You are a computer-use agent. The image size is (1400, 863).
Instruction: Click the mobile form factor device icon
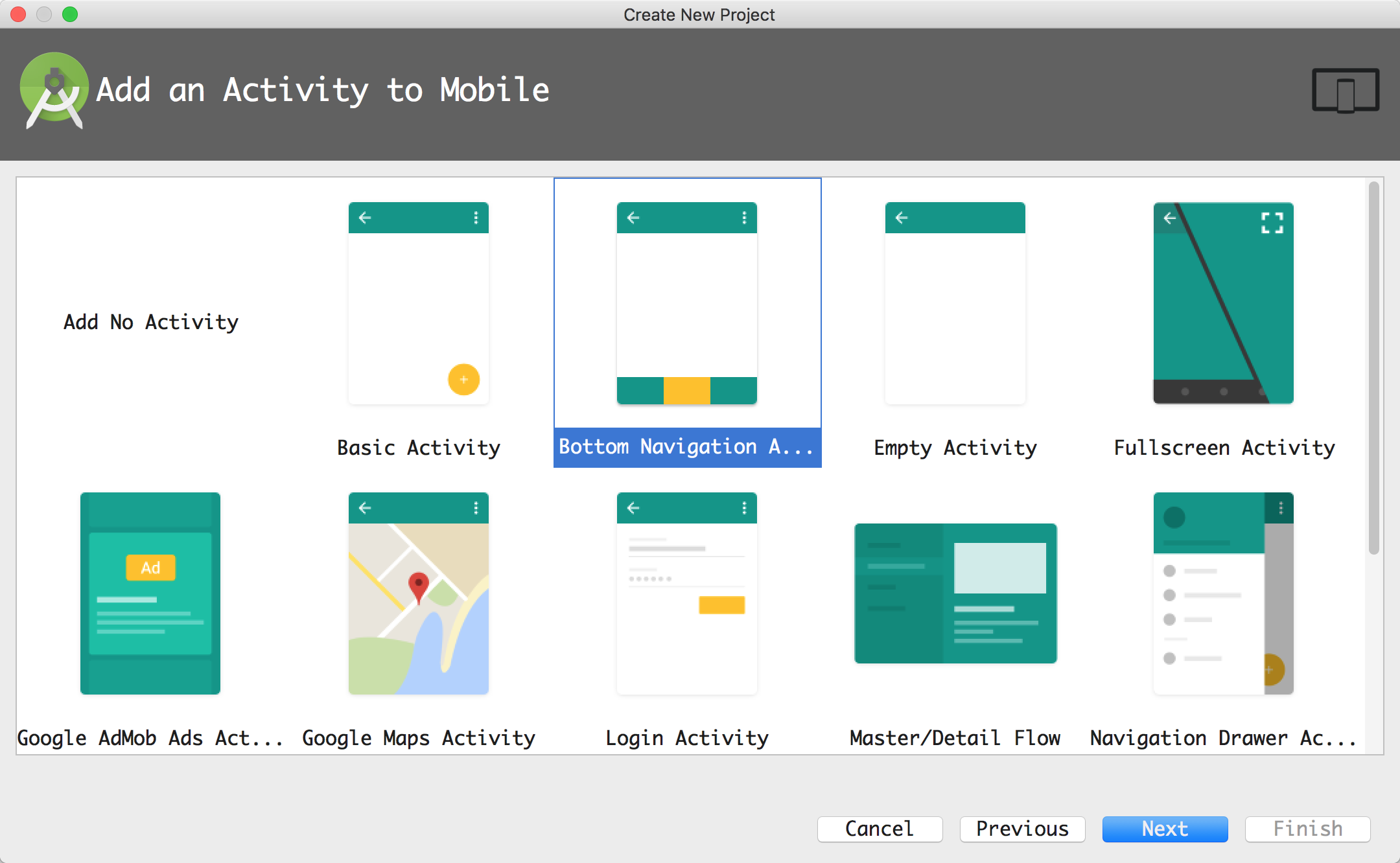click(x=1346, y=91)
